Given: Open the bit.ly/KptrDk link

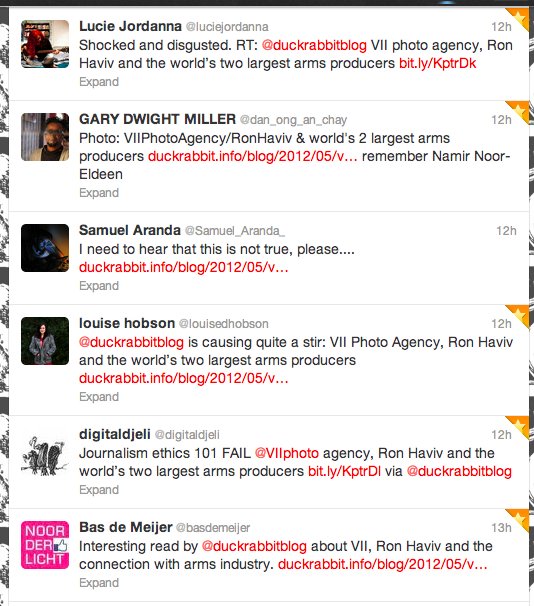Looking at the screenshot, I should click(438, 63).
